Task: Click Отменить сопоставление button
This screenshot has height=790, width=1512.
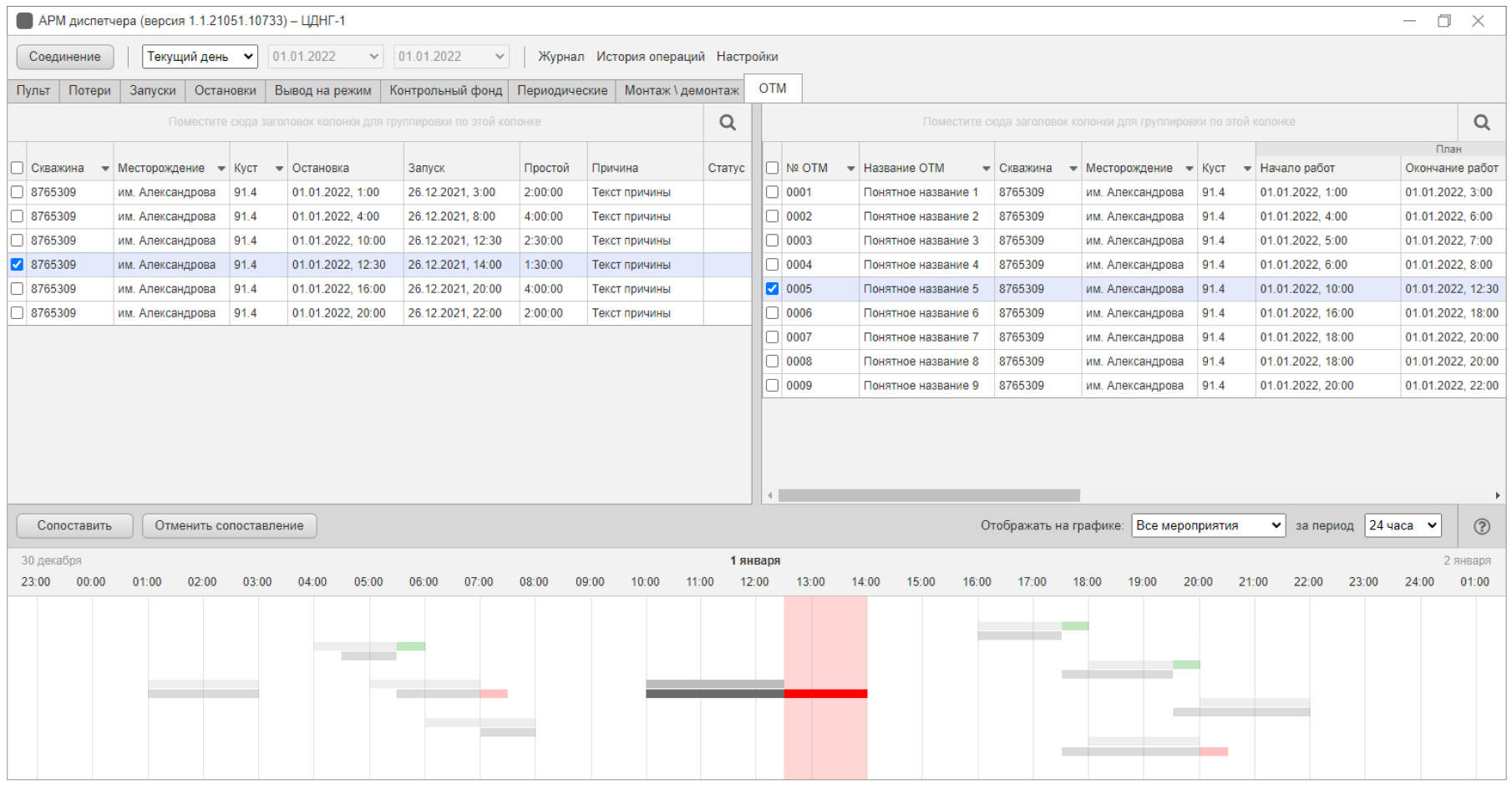Action: click(229, 525)
